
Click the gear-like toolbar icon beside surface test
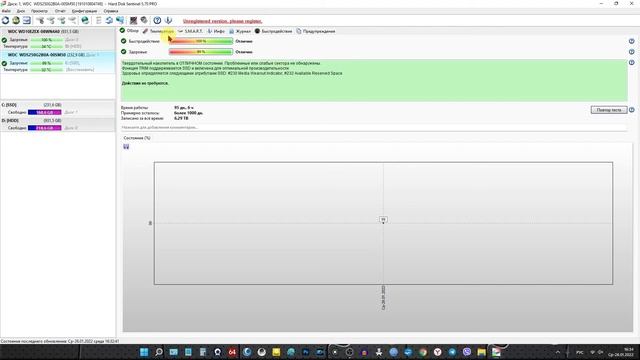pyautogui.click(x=144, y=20)
